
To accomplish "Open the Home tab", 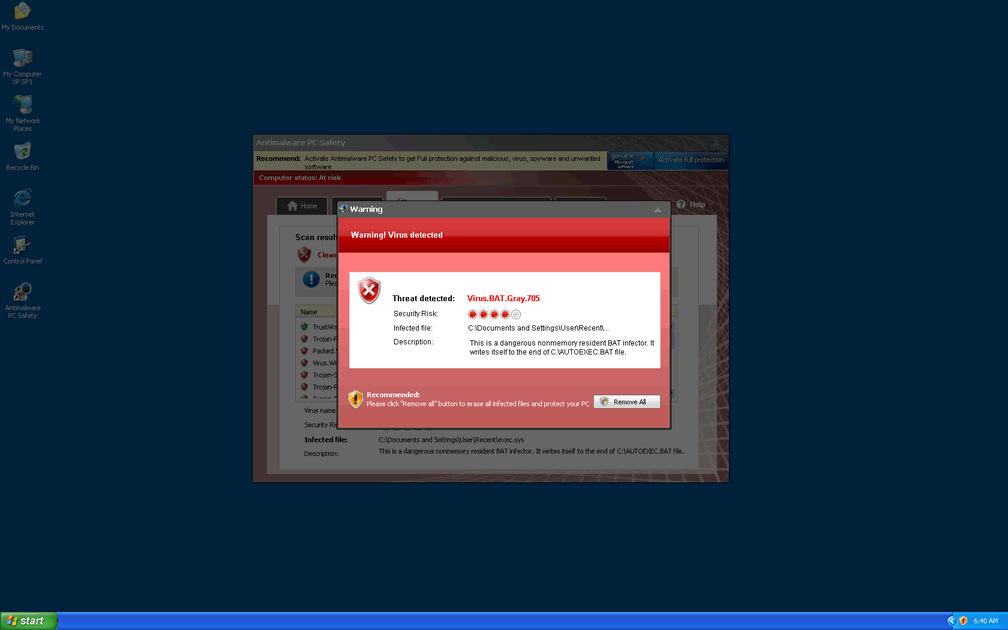I will click(x=302, y=206).
